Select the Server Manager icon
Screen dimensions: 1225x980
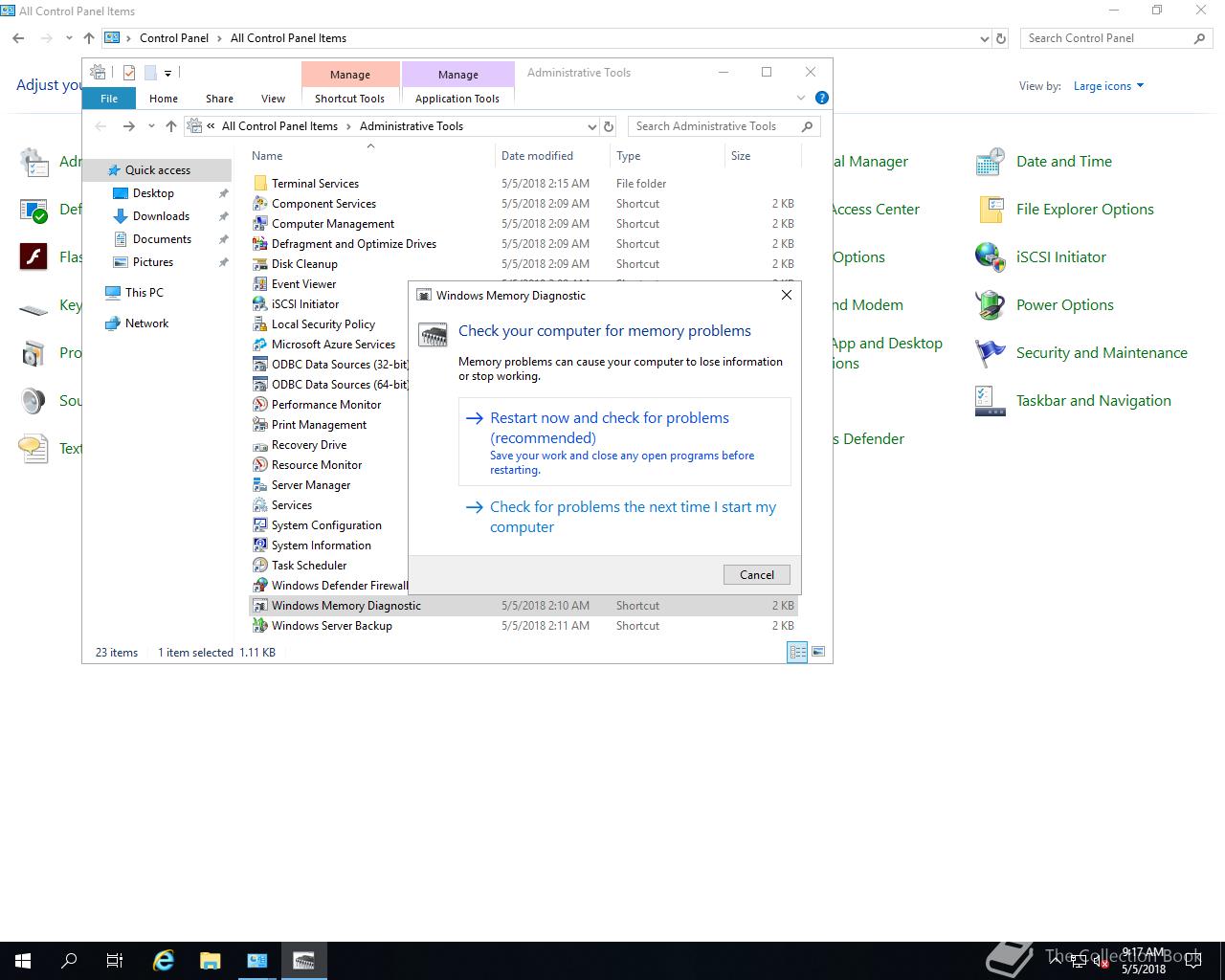(259, 485)
